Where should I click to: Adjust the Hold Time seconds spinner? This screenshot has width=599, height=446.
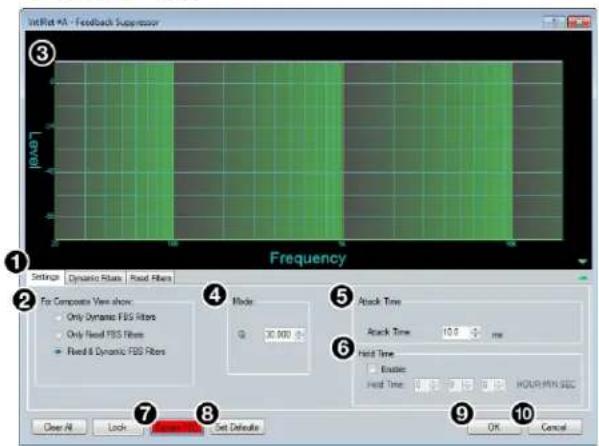tap(499, 384)
